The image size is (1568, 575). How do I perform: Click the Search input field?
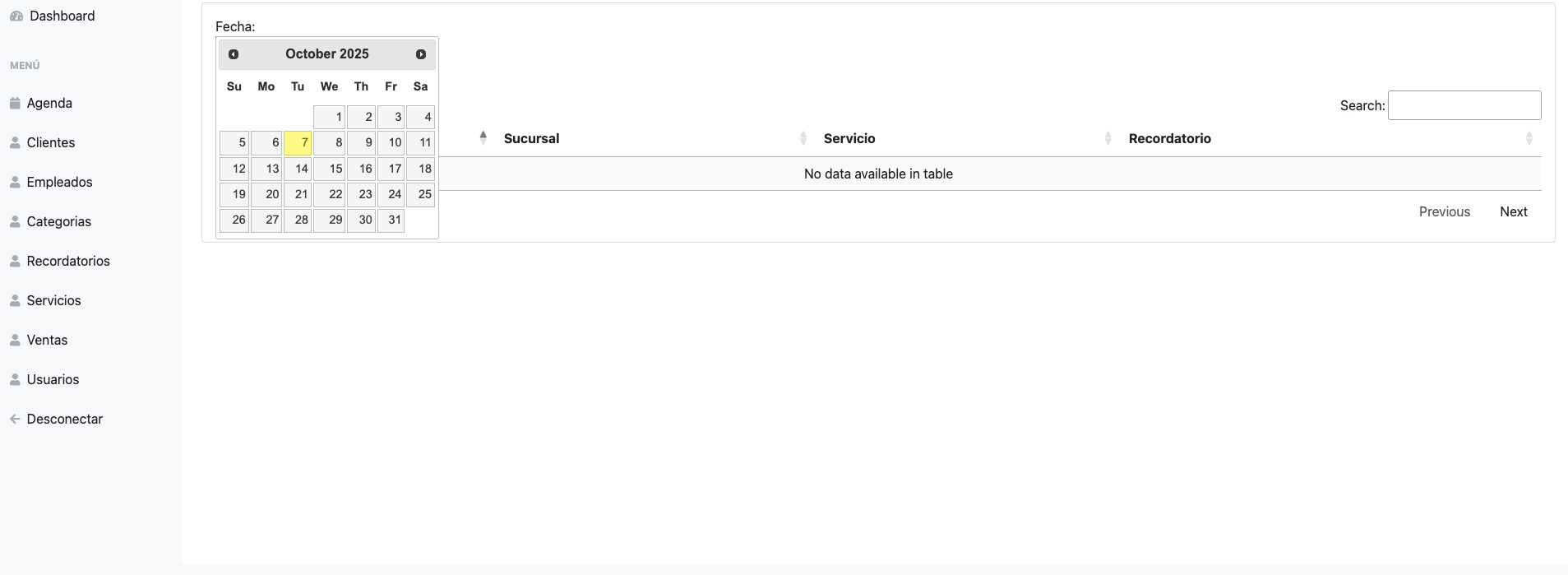(1464, 105)
